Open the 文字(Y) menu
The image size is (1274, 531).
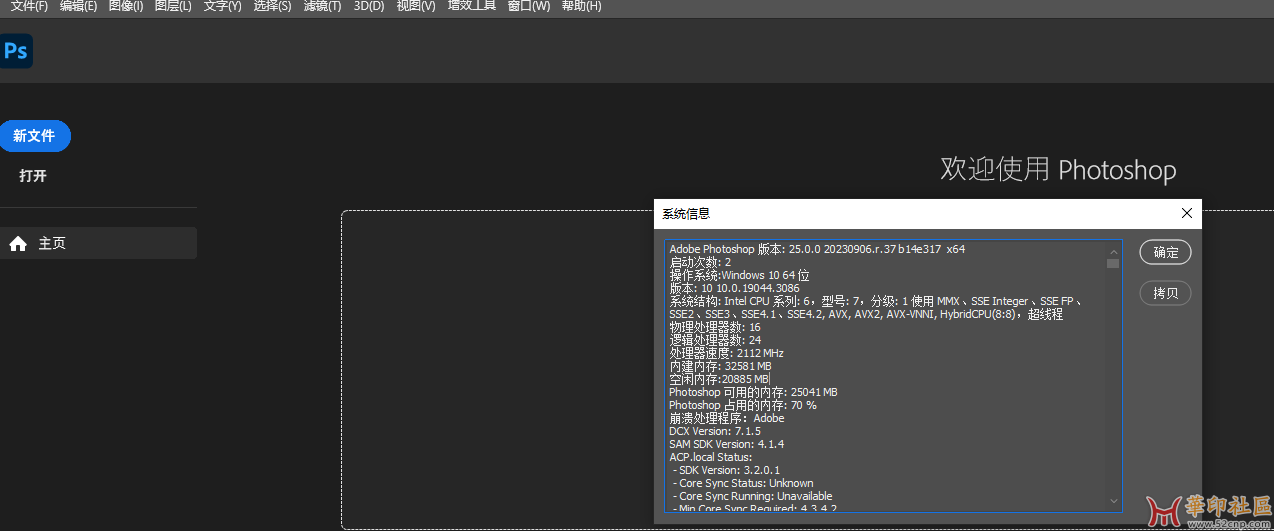coord(222,6)
